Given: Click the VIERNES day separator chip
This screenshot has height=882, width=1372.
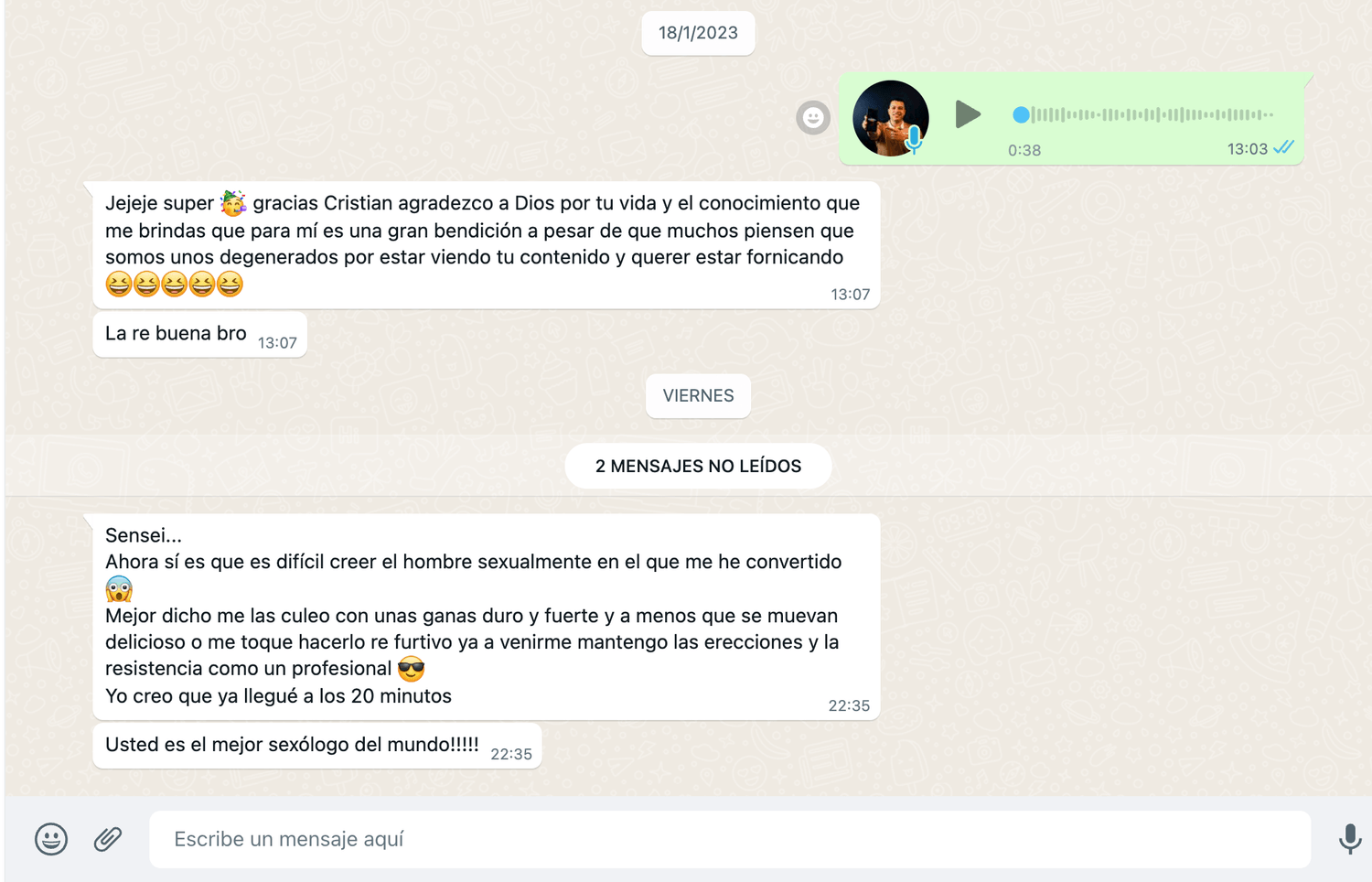Looking at the screenshot, I should click(x=698, y=396).
